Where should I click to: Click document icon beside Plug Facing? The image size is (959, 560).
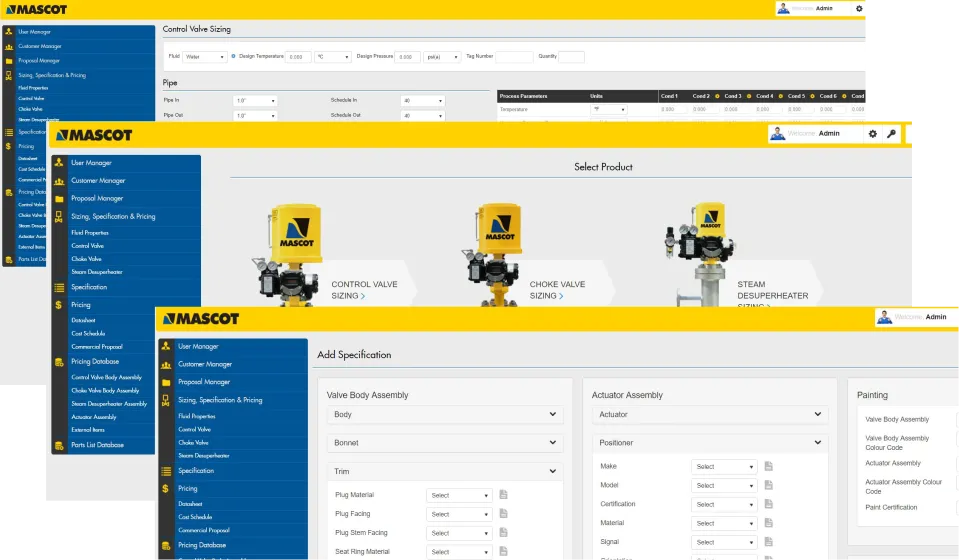point(503,514)
